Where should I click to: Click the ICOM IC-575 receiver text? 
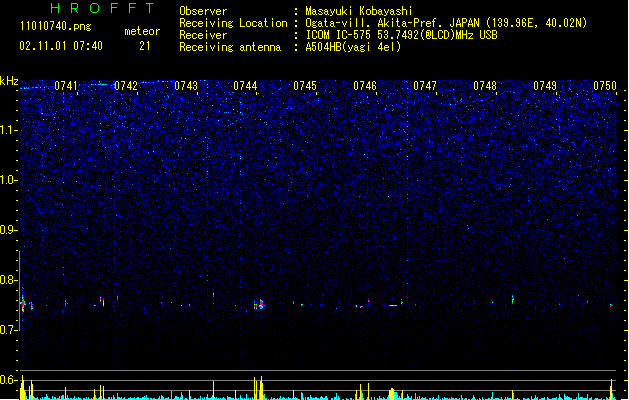401,35
